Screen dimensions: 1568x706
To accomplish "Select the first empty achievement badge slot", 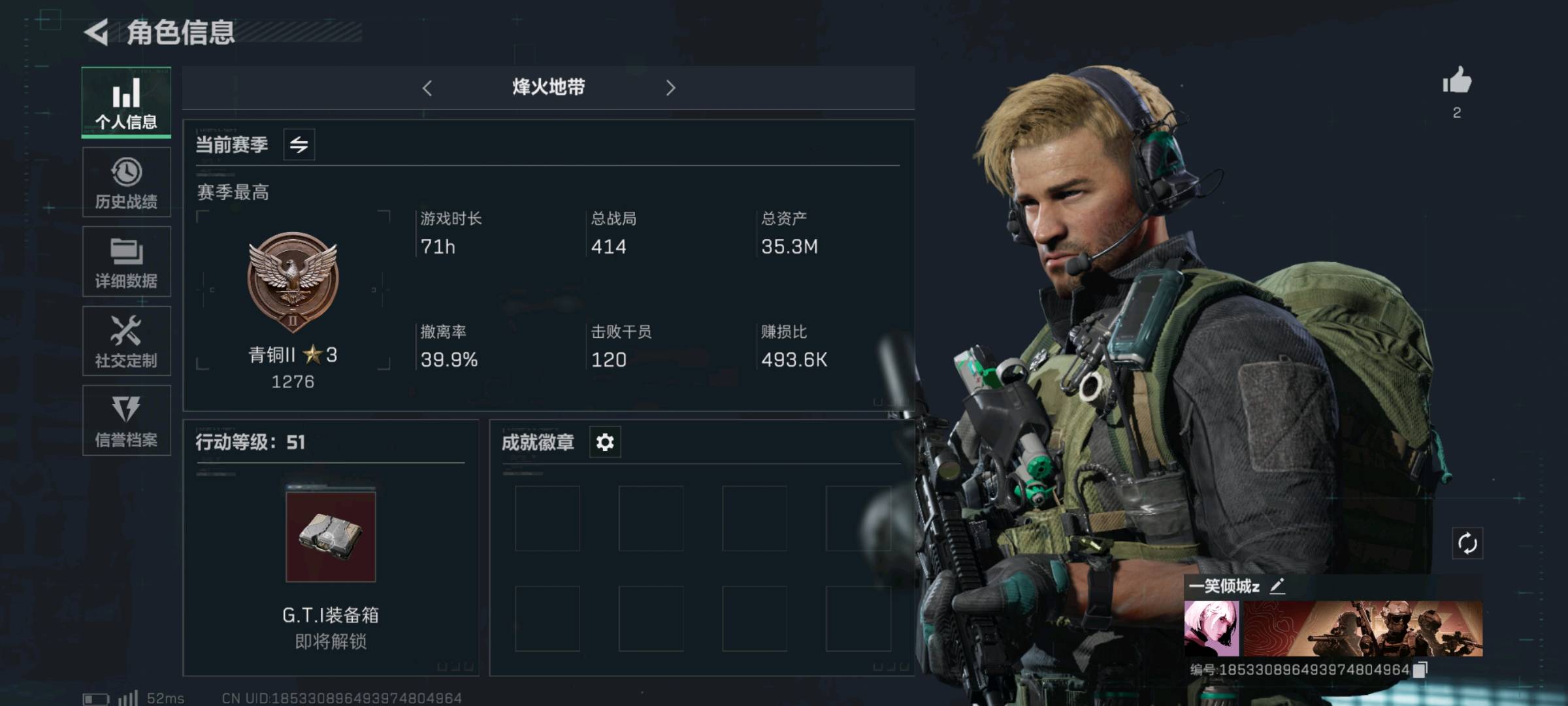I will tap(547, 518).
